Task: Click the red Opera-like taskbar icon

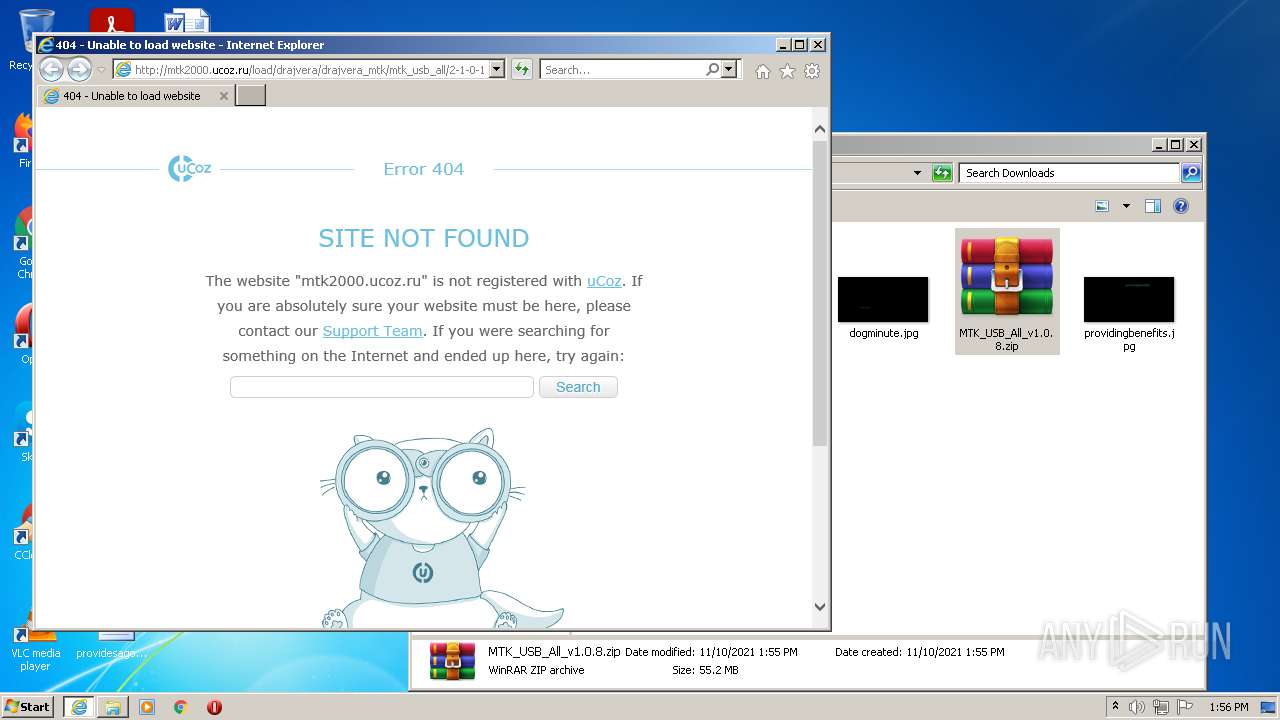Action: [214, 707]
